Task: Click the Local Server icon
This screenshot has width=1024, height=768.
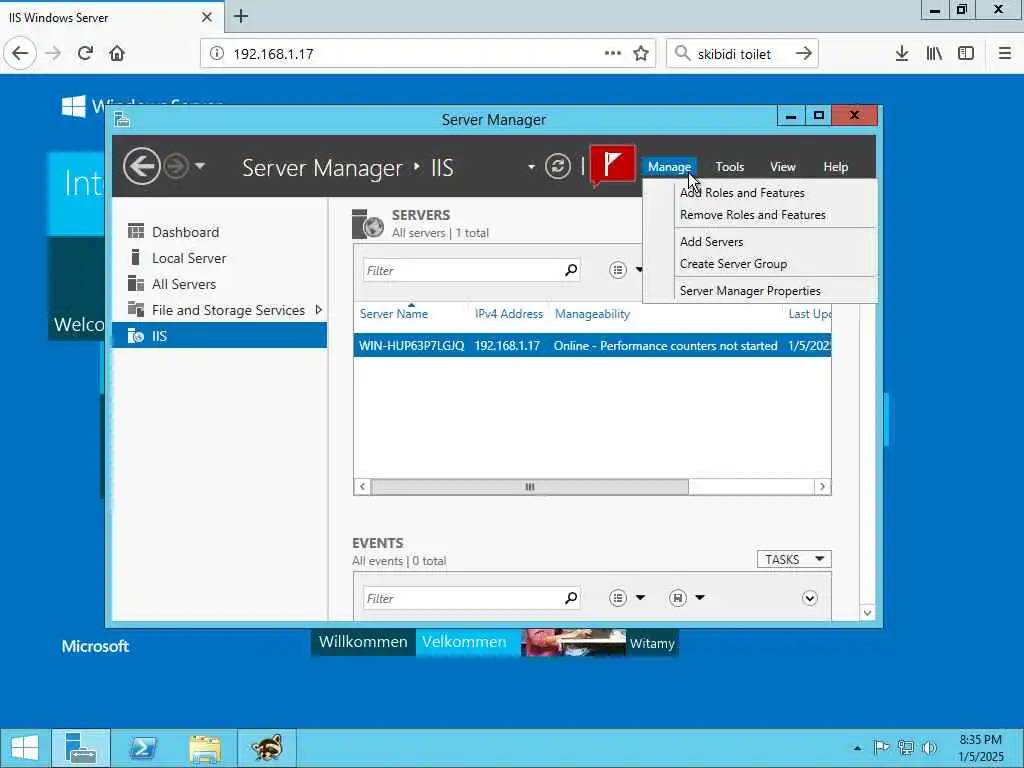Action: [x=135, y=257]
